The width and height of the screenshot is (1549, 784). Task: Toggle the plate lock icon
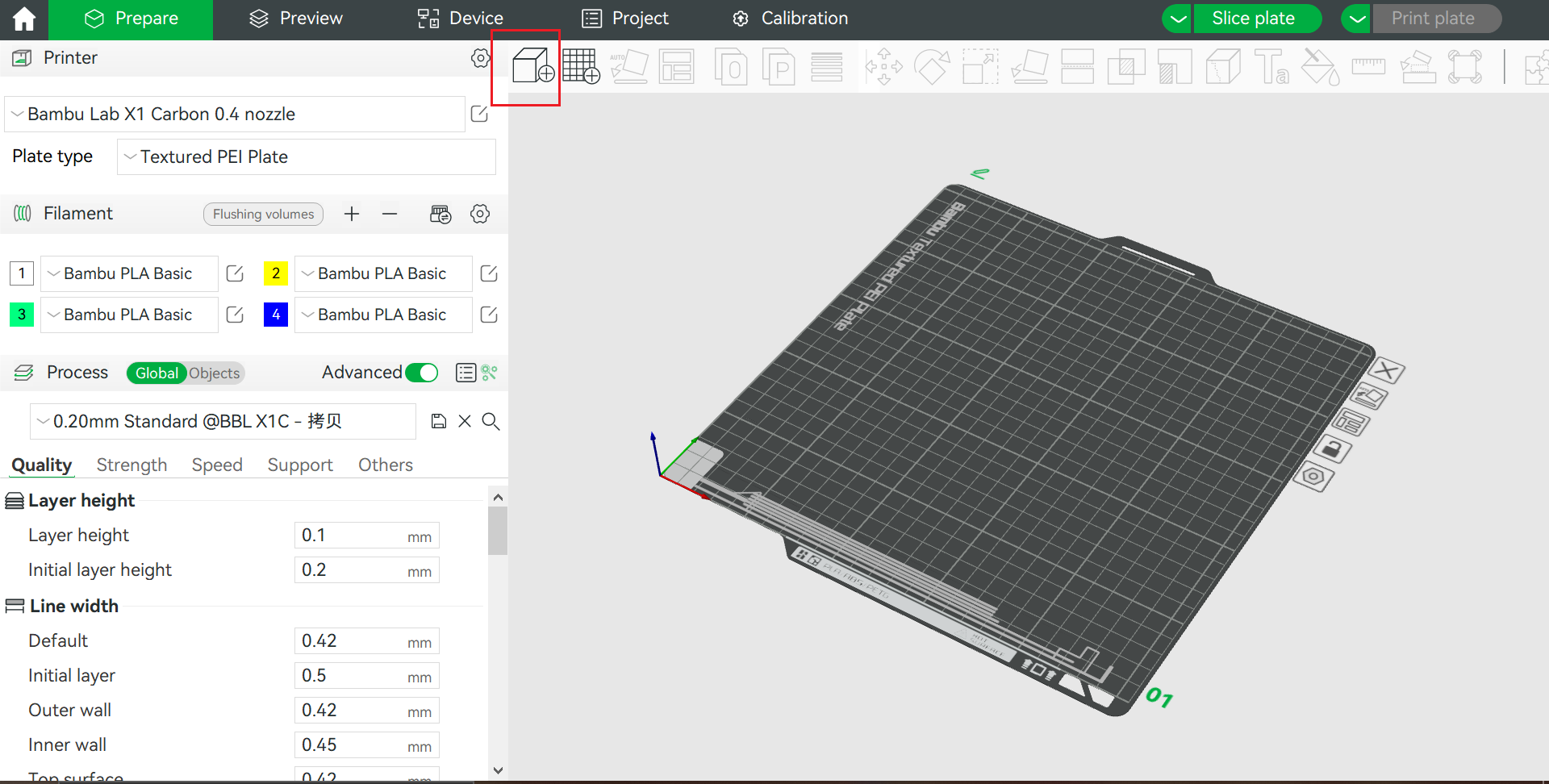tap(1332, 448)
